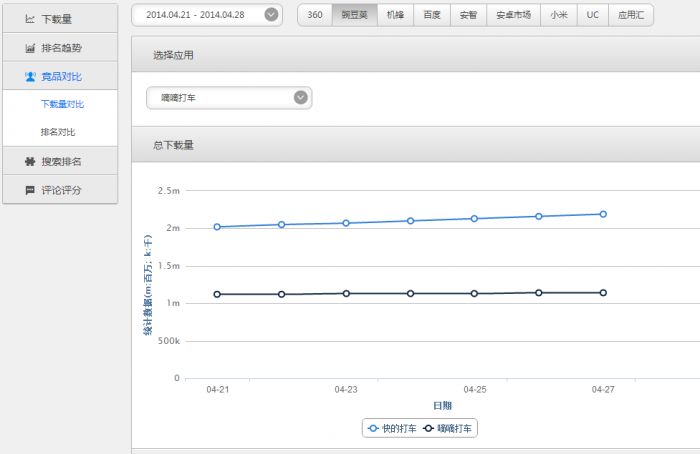This screenshot has width=700, height=454.
Task: Click the 下载量 chart icon in sidebar
Action: click(30, 19)
